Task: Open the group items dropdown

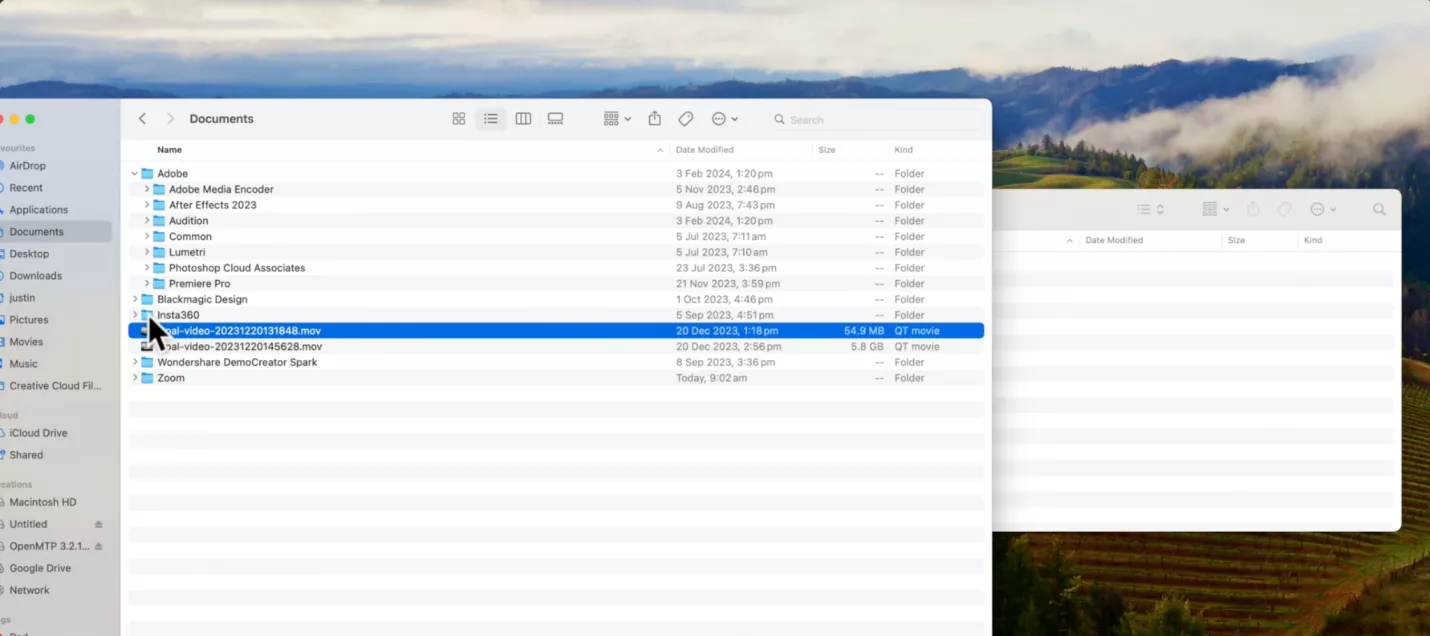Action: tap(615, 118)
